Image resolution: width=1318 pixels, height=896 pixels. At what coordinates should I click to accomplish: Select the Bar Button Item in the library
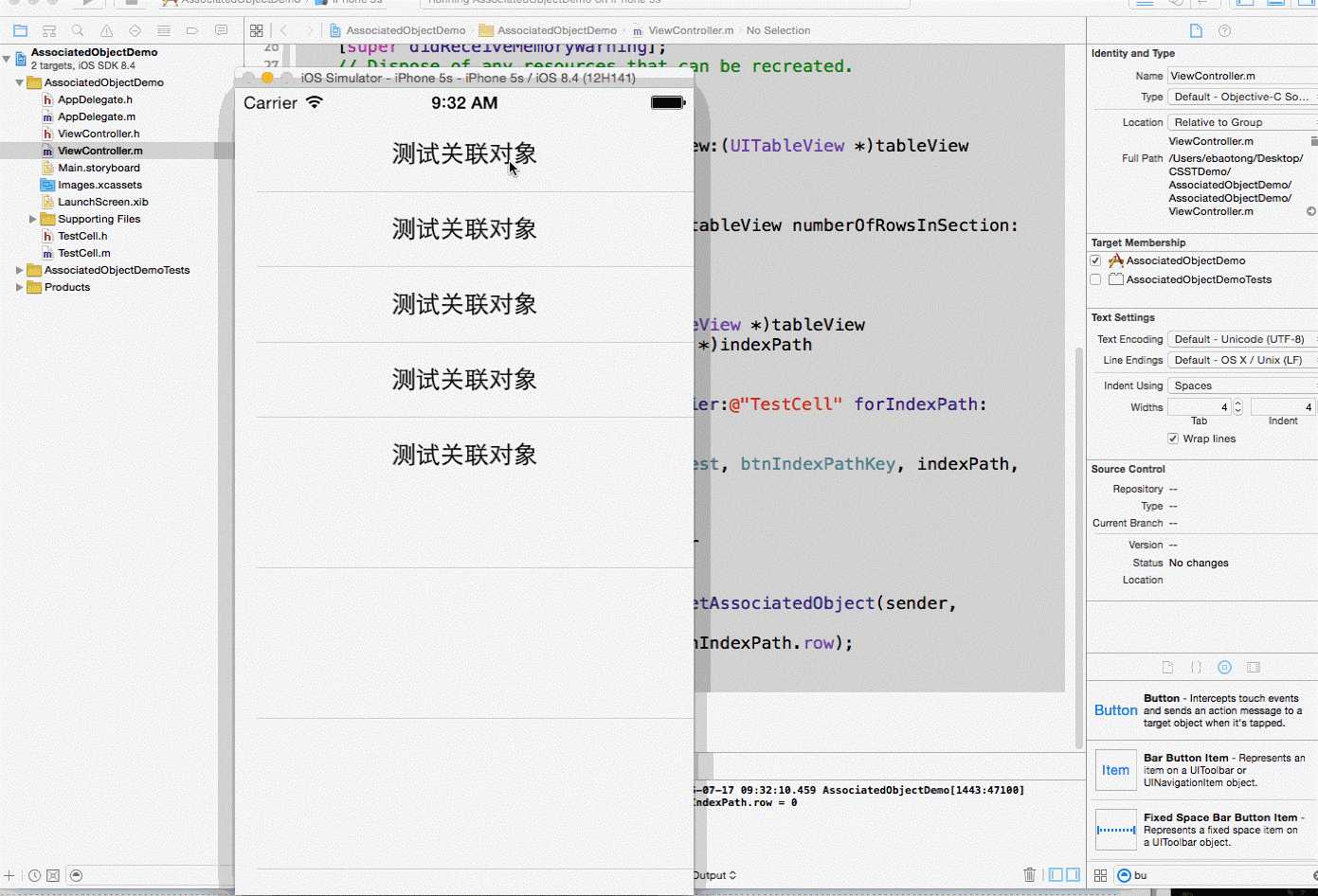click(x=1202, y=770)
